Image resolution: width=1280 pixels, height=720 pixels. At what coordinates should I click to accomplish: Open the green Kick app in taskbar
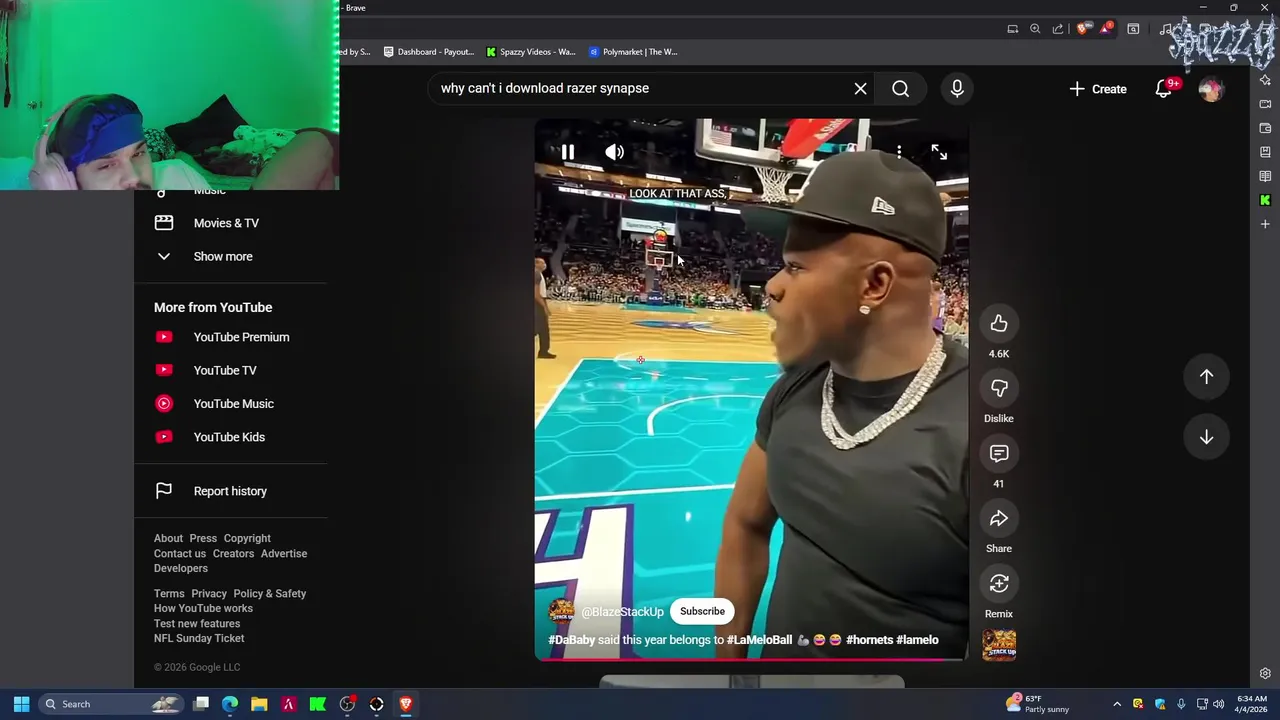pos(318,704)
